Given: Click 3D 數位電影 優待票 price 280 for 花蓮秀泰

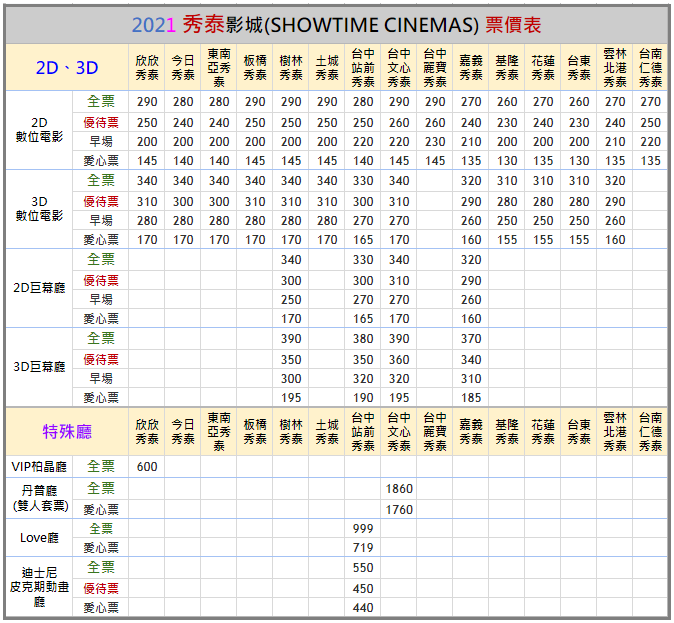Looking at the screenshot, I should tap(543, 201).
